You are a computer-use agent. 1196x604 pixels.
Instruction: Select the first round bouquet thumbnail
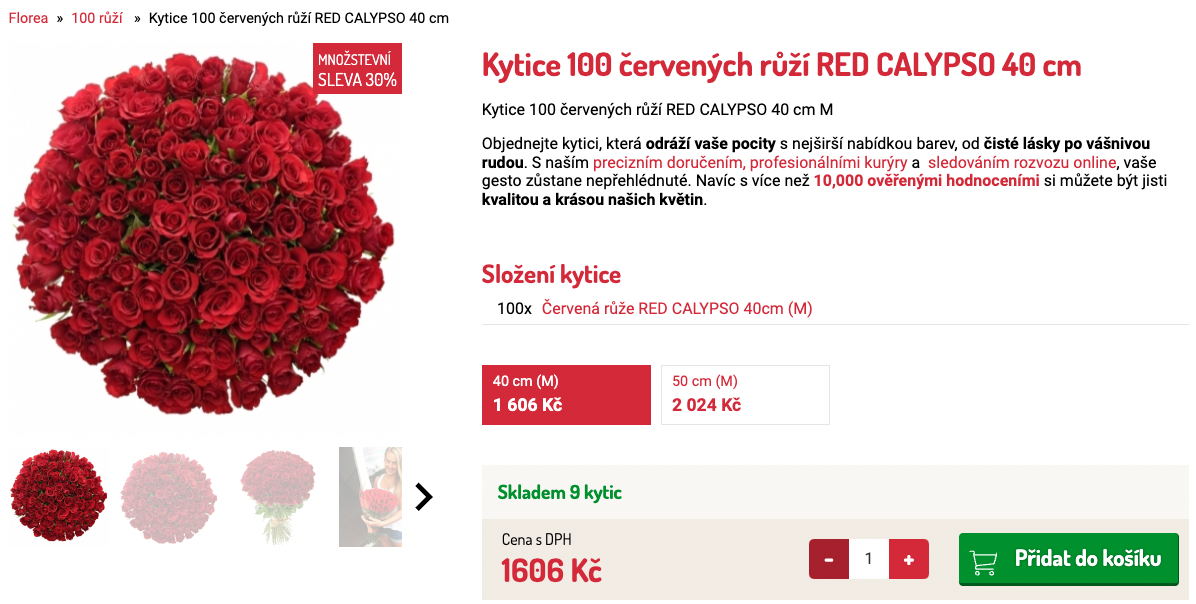pyautogui.click(x=58, y=496)
